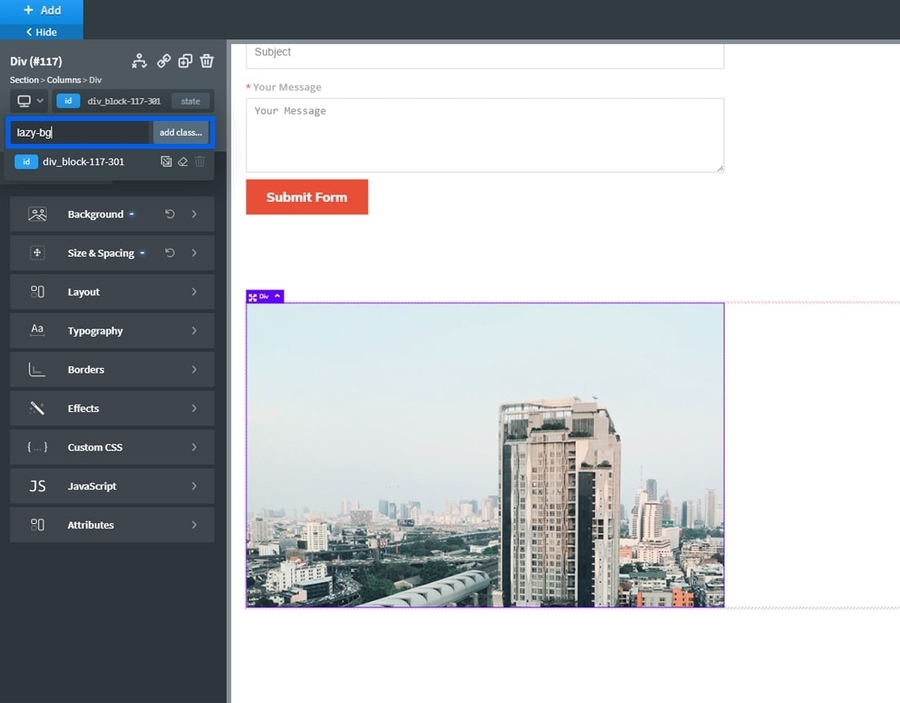Click the Add button at top left
This screenshot has width=900, height=703.
(42, 9)
